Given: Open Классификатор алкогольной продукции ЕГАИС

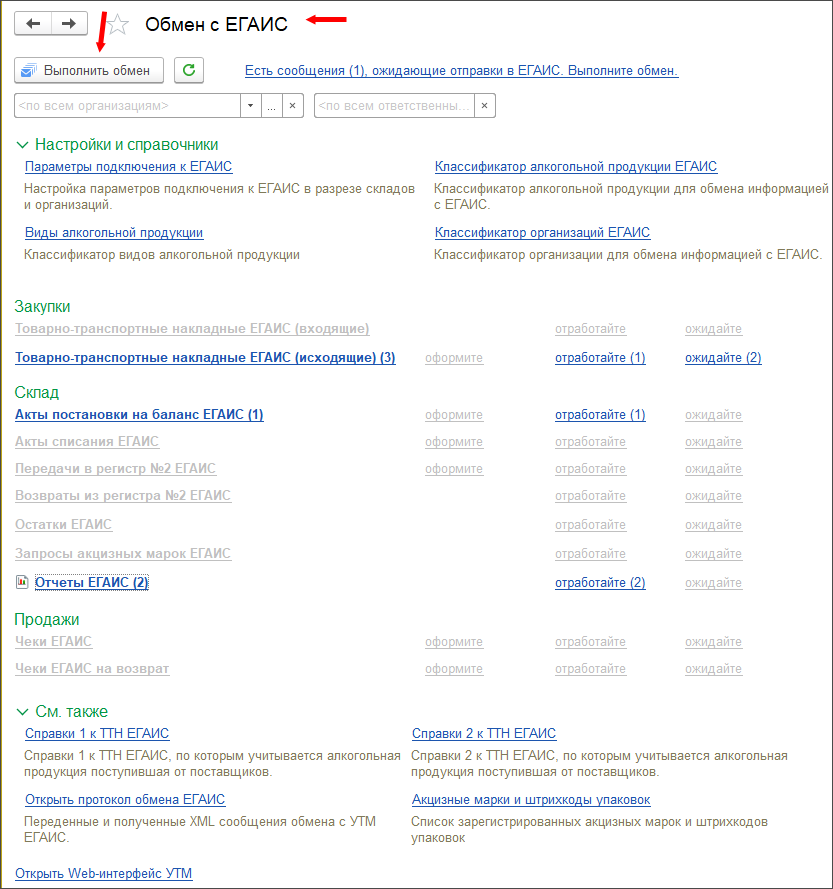Looking at the screenshot, I should [x=576, y=167].
